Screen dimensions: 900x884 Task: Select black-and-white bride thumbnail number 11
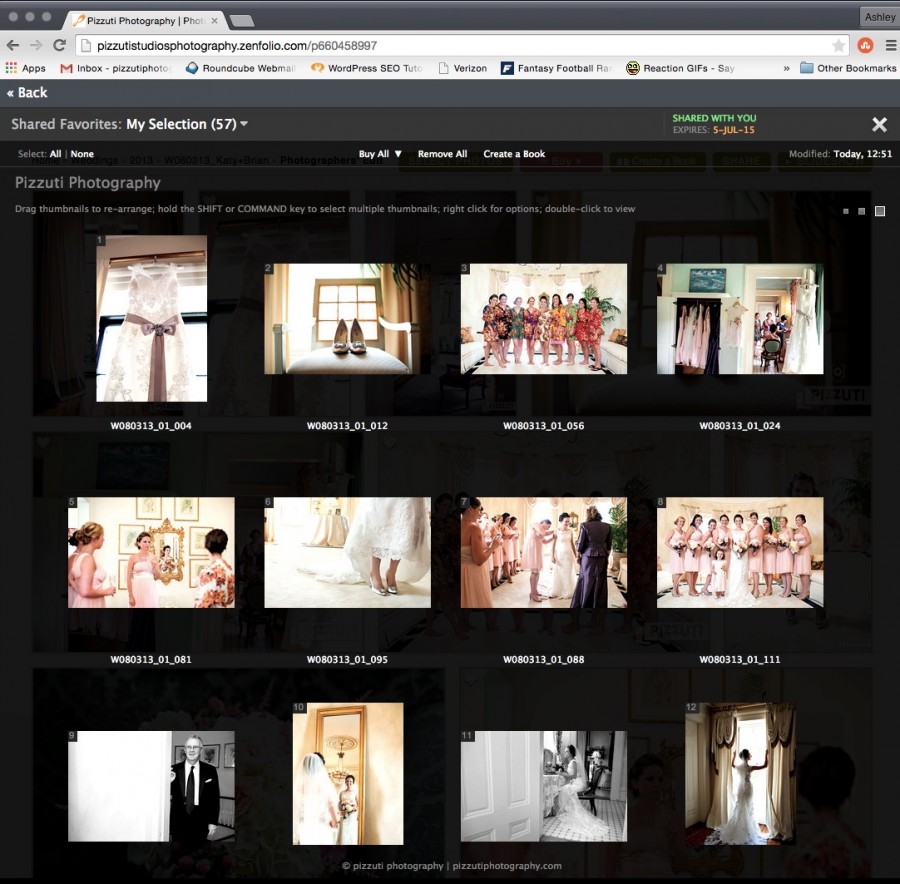point(544,786)
